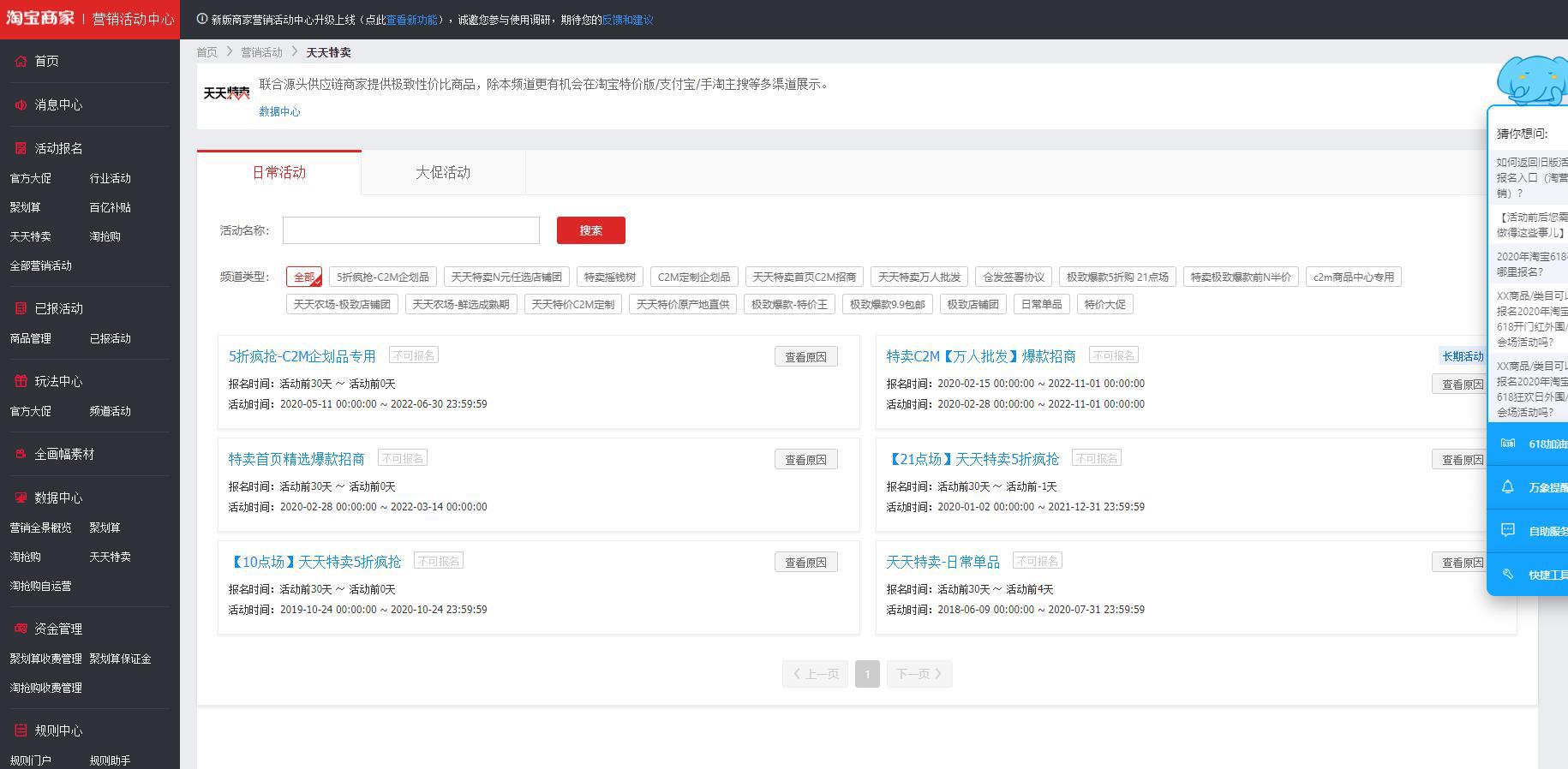Click 查看原因 for 特卖首页精选爆款招商
This screenshot has width=1568, height=769.
click(x=806, y=459)
